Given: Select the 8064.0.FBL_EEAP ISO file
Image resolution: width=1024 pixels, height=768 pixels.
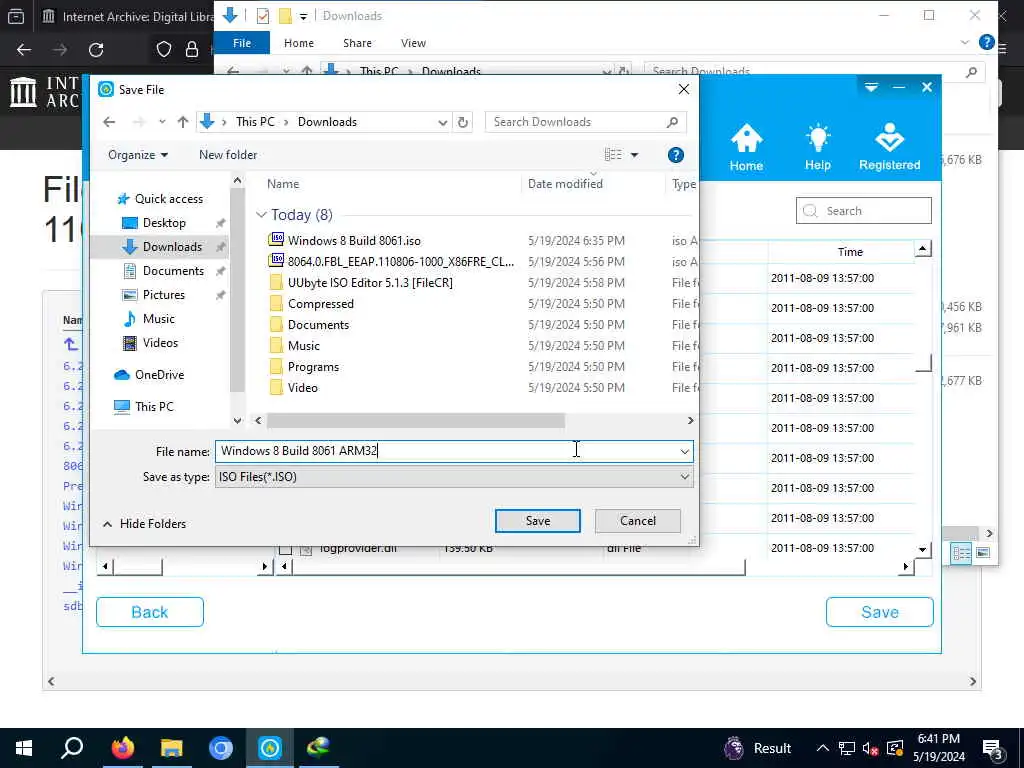Looking at the screenshot, I should point(400,261).
